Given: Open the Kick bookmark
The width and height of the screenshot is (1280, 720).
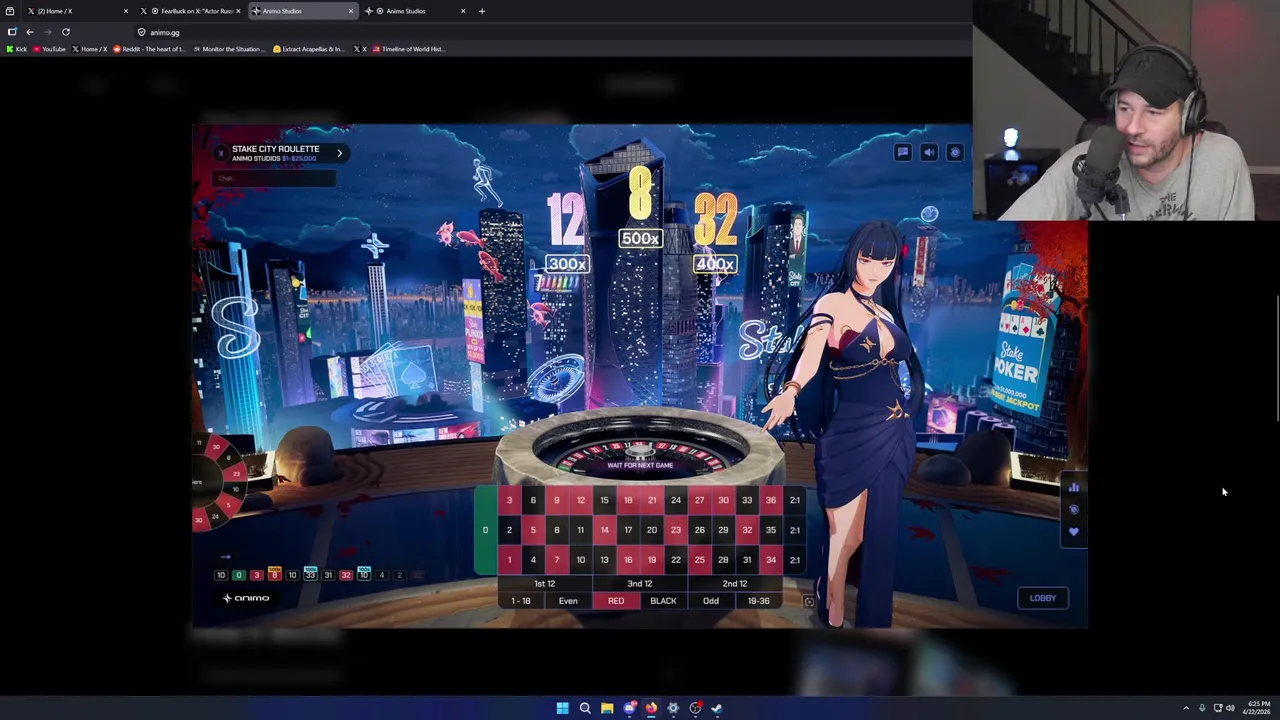Looking at the screenshot, I should (17, 49).
